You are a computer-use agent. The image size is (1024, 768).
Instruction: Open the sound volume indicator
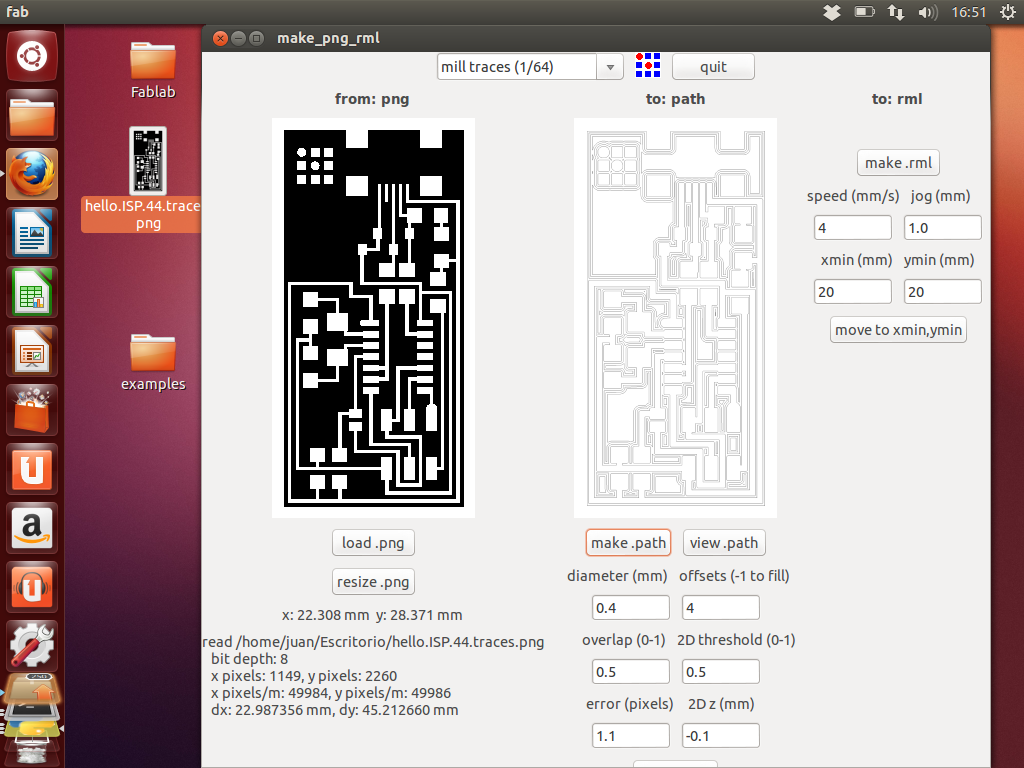[927, 12]
